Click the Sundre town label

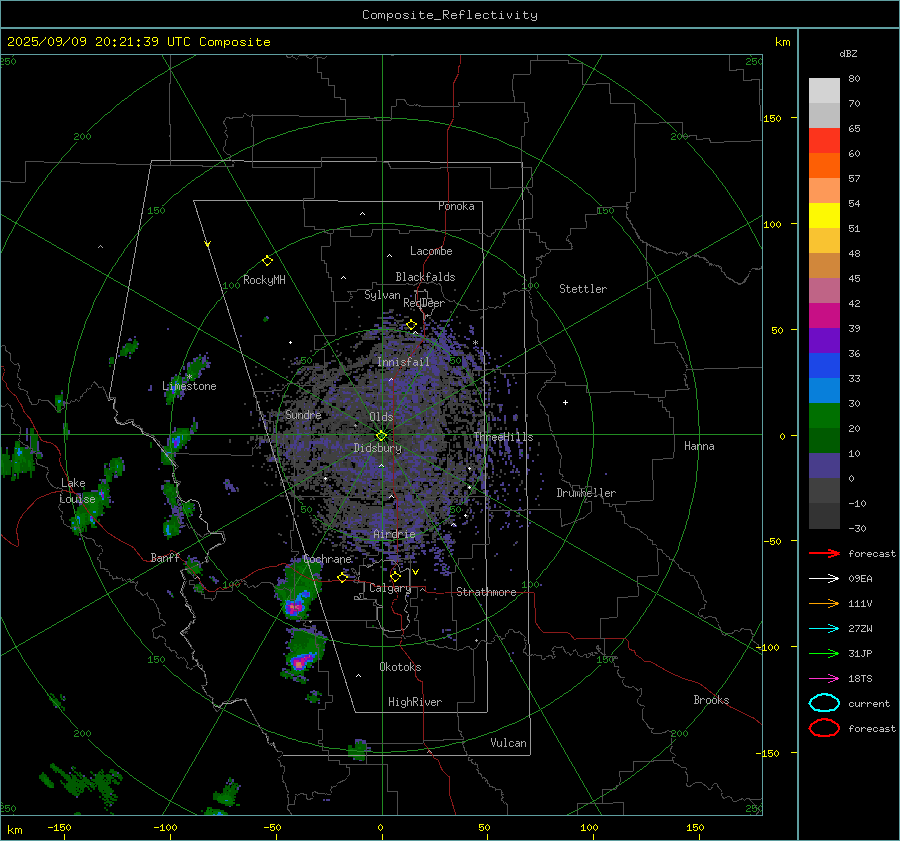pyautogui.click(x=303, y=414)
